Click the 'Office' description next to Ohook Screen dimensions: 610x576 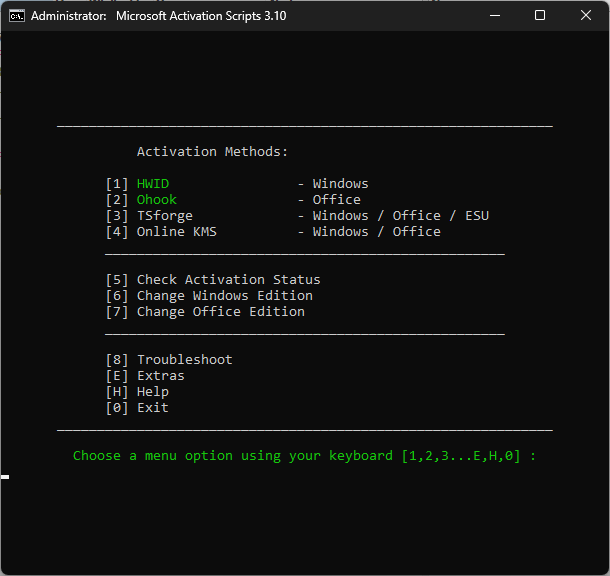337,200
